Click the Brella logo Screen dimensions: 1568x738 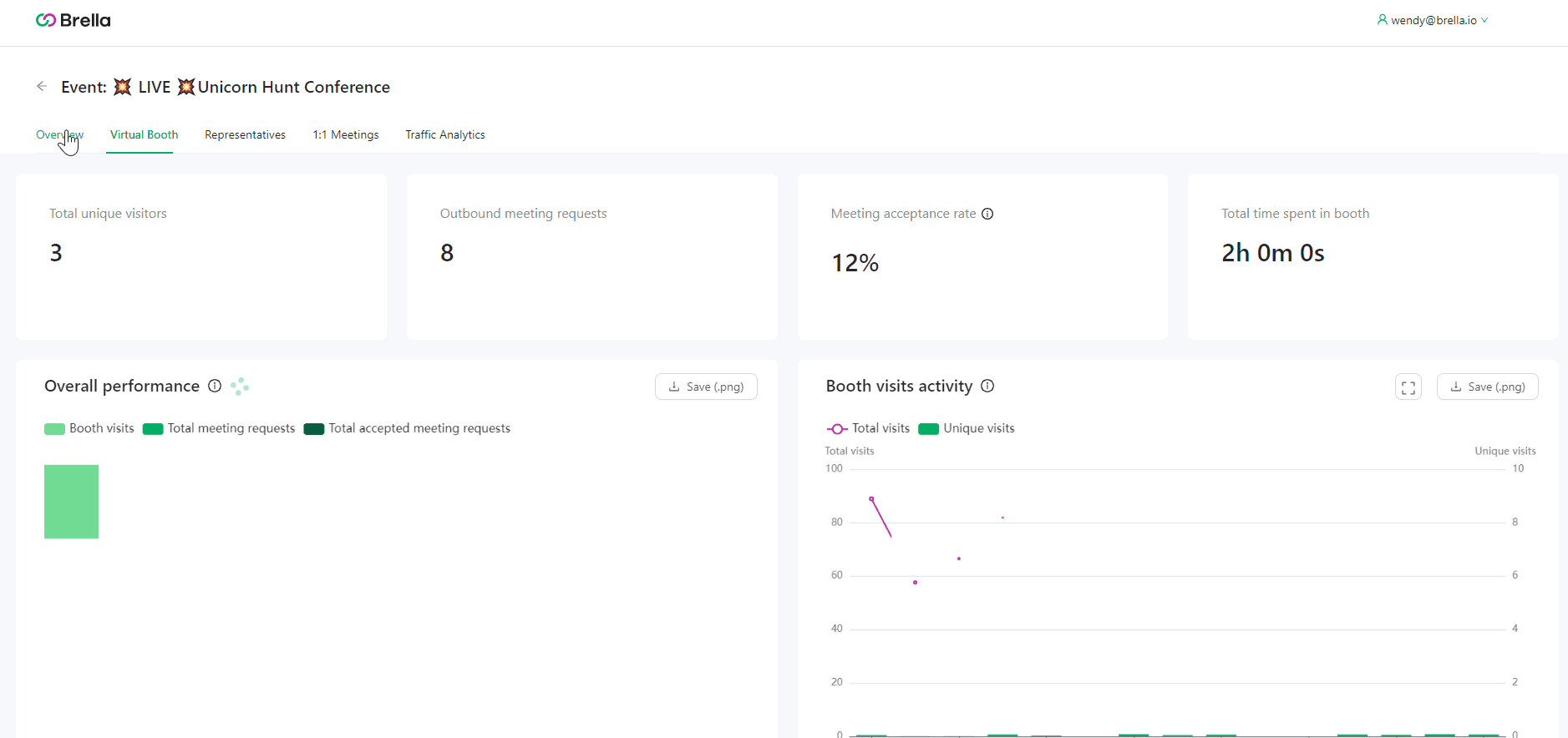(x=74, y=20)
